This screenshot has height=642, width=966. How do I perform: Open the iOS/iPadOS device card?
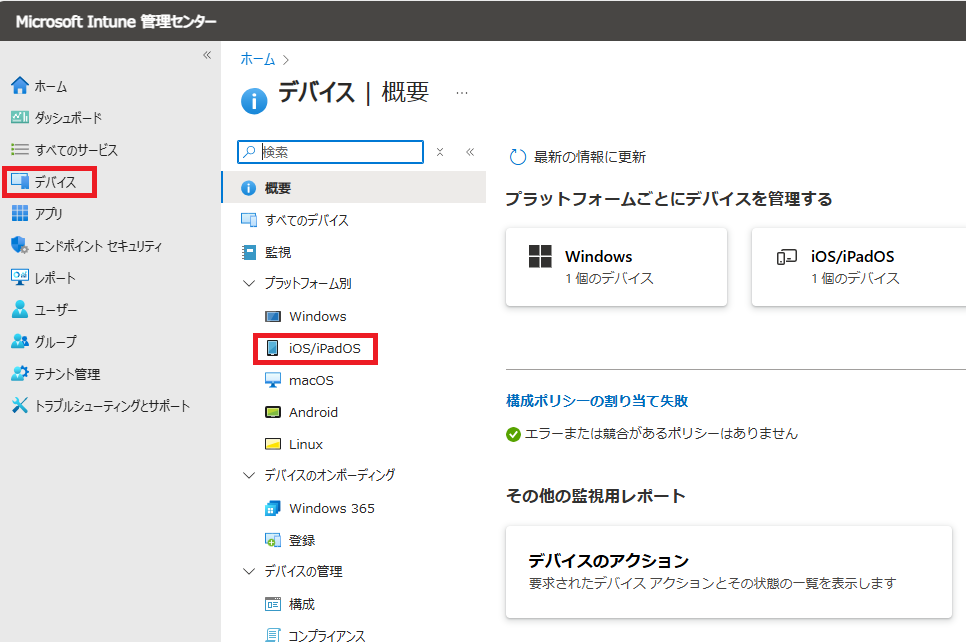click(x=858, y=267)
